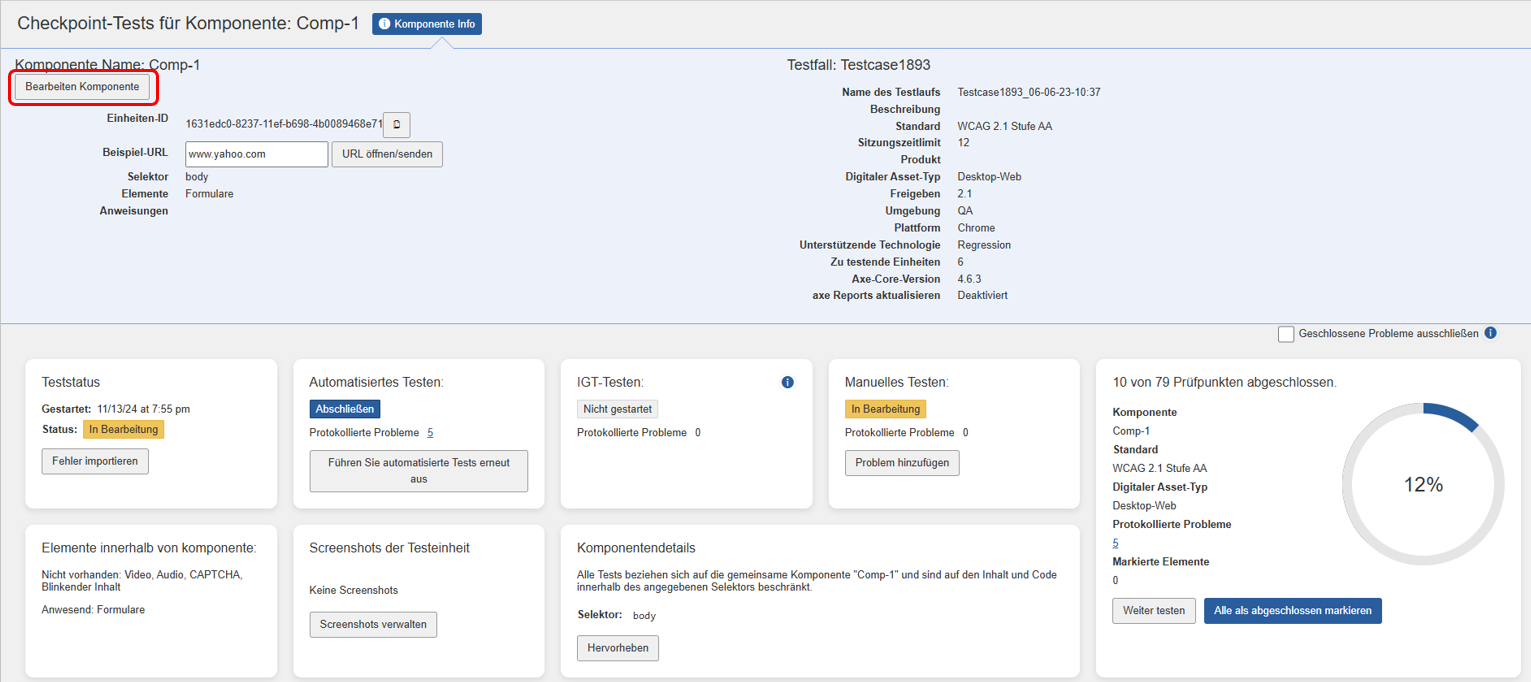The height and width of the screenshot is (682, 1531).
Task: Click the Fehler importieren button
Action: [95, 461]
